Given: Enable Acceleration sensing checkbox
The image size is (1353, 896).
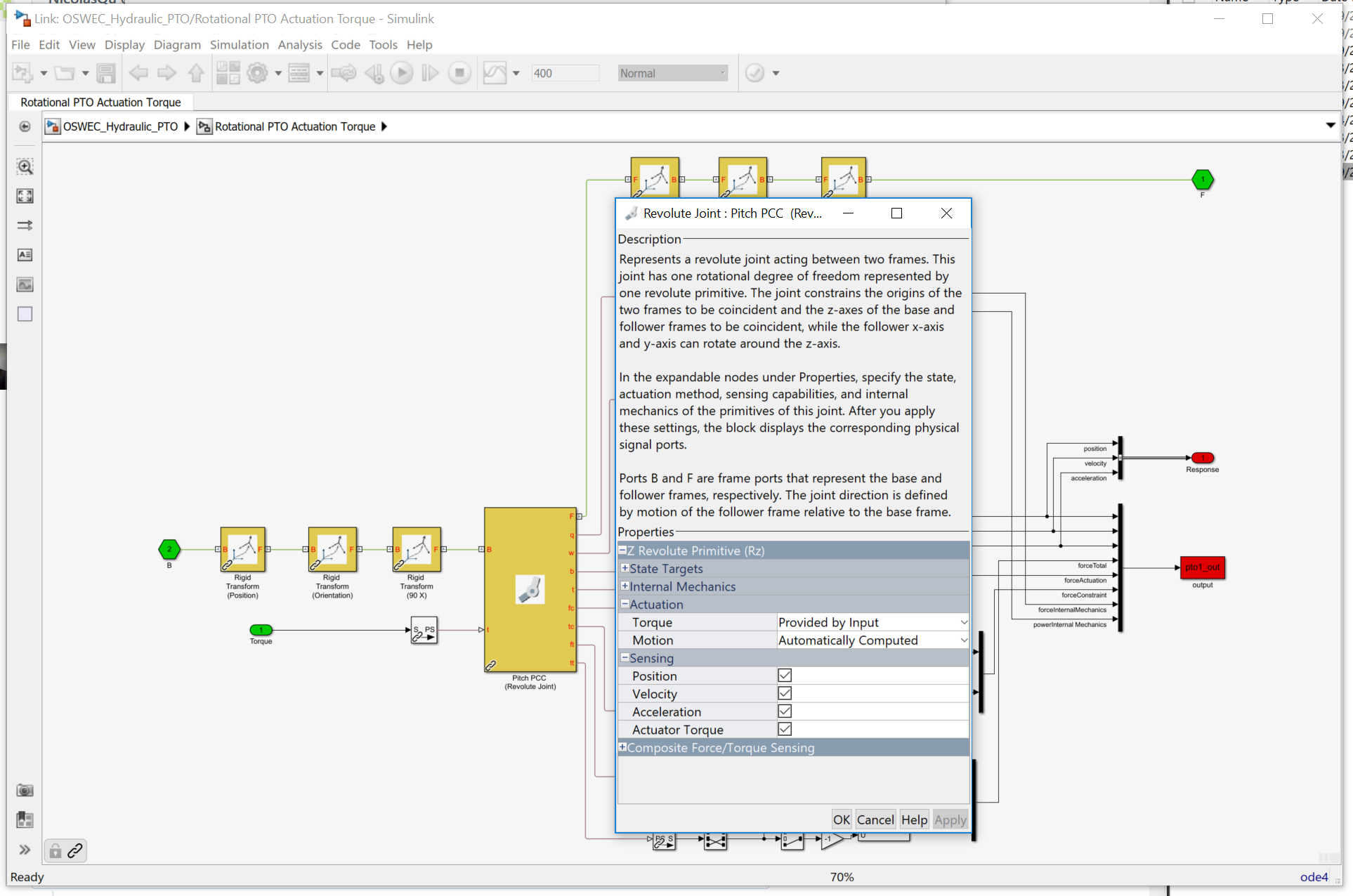Looking at the screenshot, I should (785, 711).
